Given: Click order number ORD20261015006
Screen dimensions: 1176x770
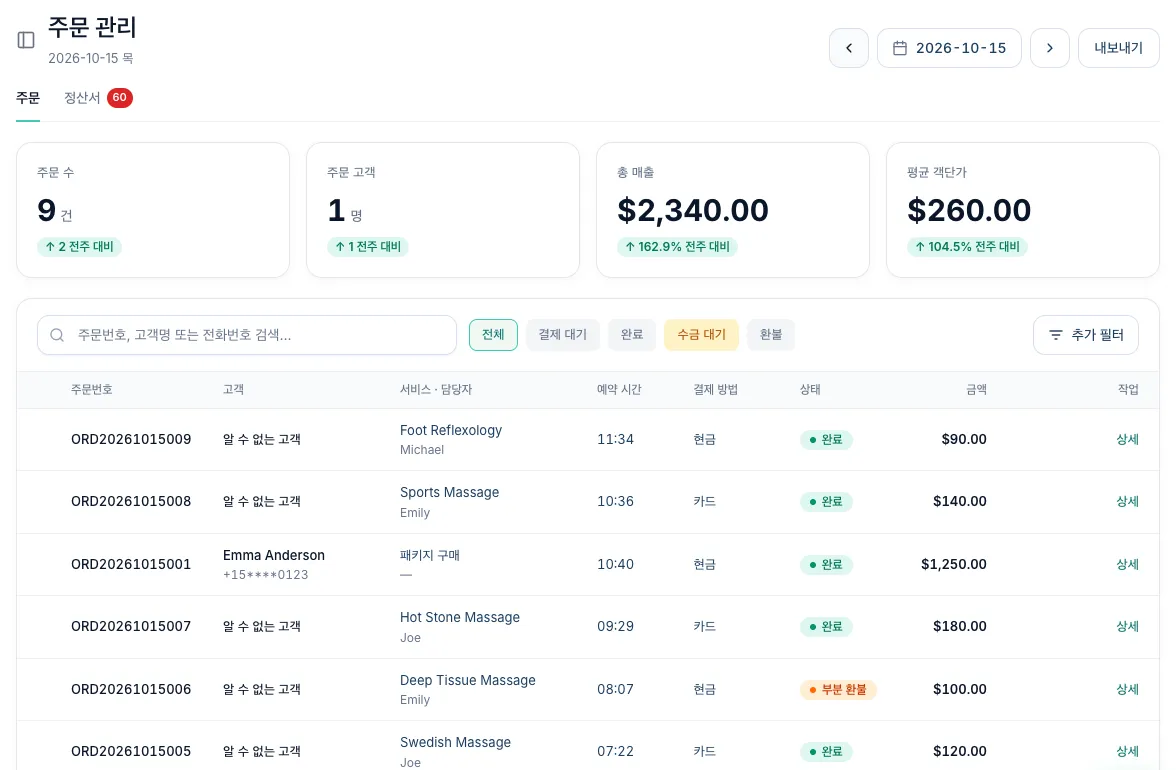Looking at the screenshot, I should coord(131,689).
